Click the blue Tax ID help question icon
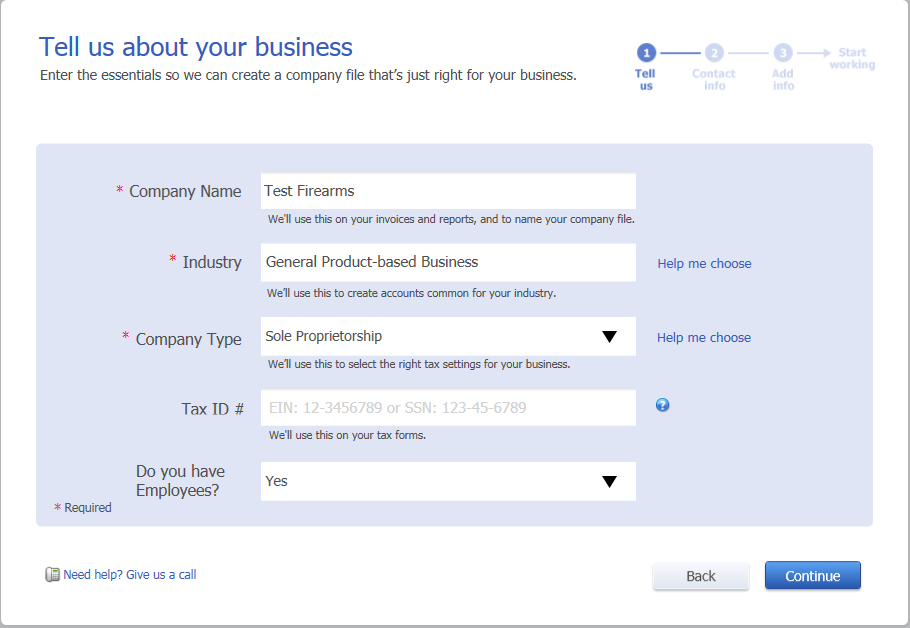The image size is (910, 628). point(662,405)
